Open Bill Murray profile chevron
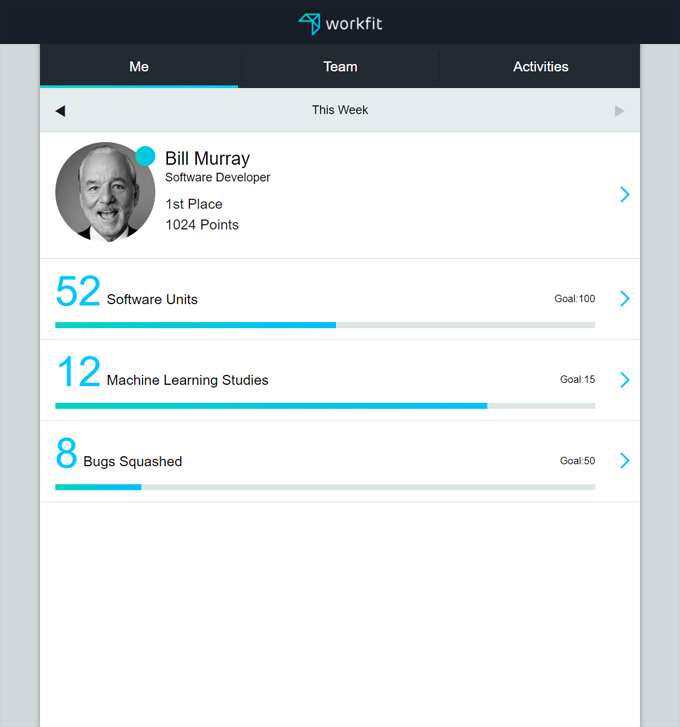The image size is (680, 727). (624, 194)
